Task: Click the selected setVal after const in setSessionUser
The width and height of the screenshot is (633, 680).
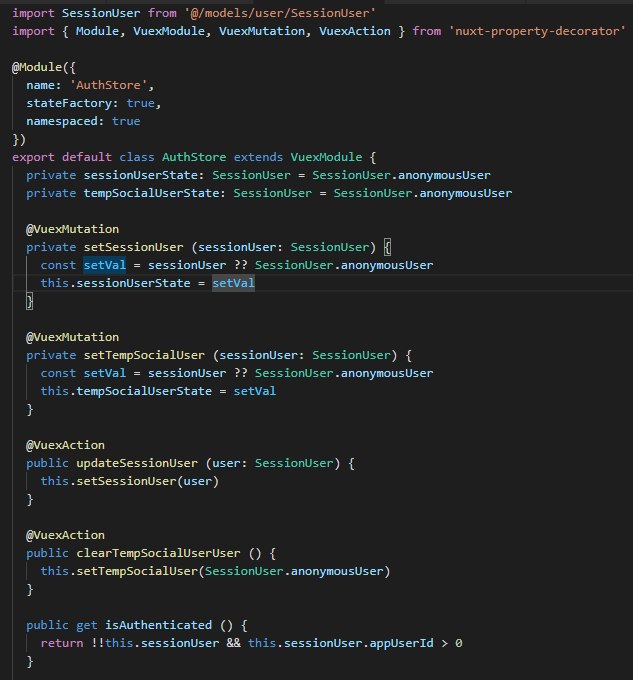Action: pyautogui.click(x=104, y=265)
